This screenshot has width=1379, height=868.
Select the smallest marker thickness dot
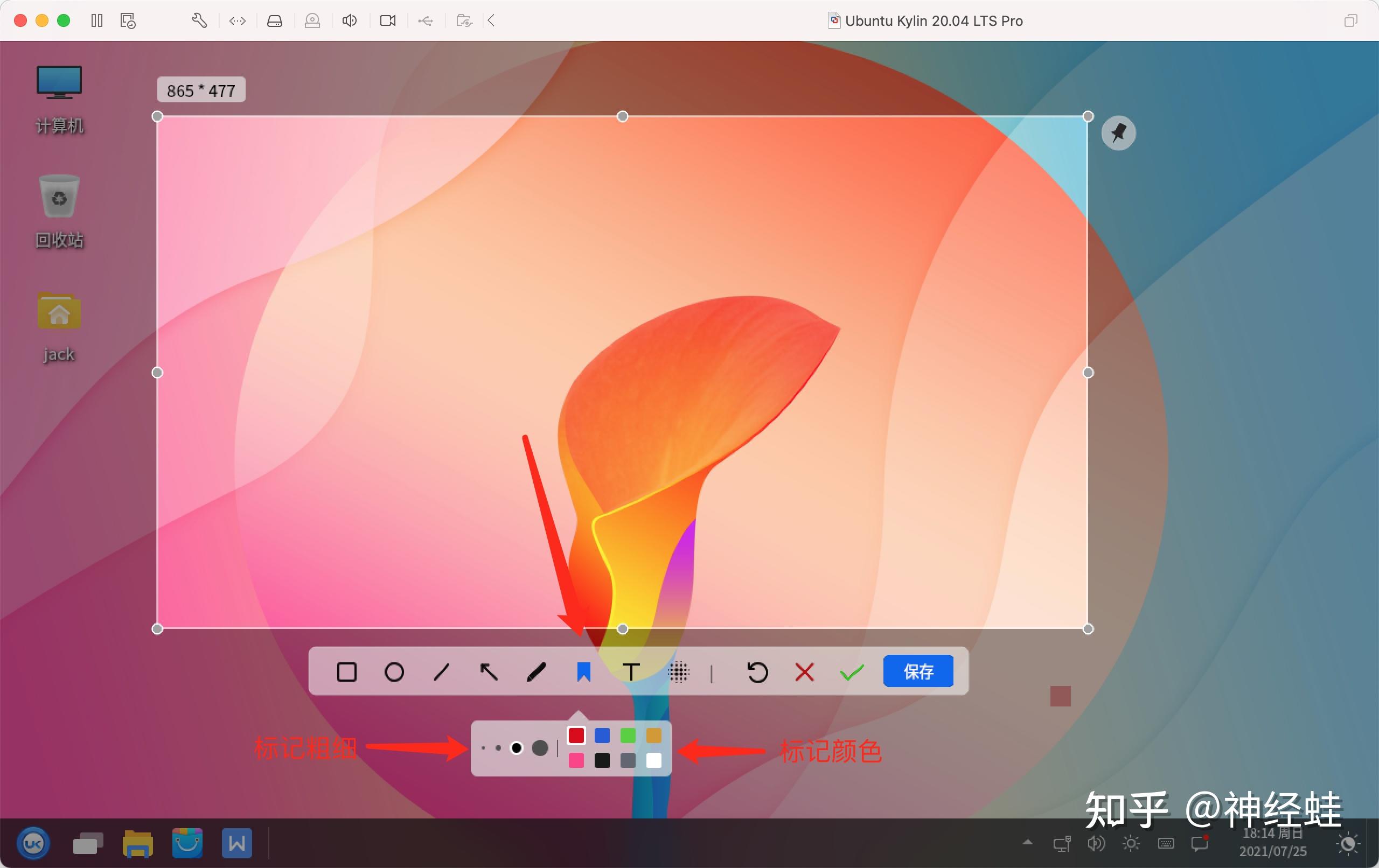tap(483, 748)
